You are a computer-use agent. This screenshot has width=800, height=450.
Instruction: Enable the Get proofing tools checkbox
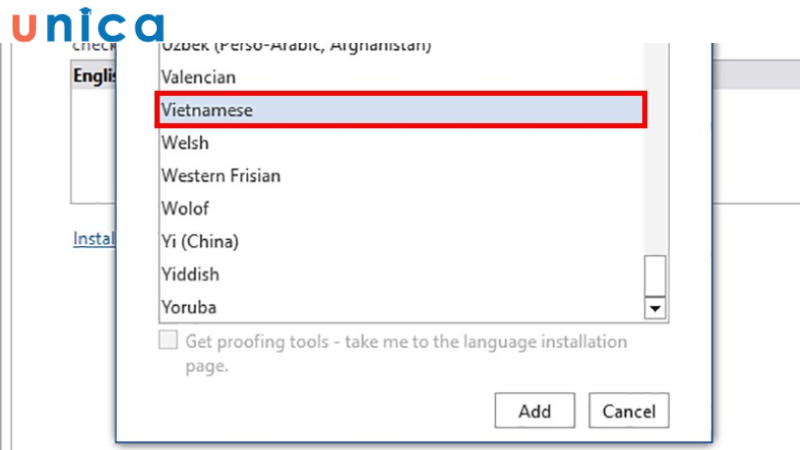pyautogui.click(x=169, y=342)
